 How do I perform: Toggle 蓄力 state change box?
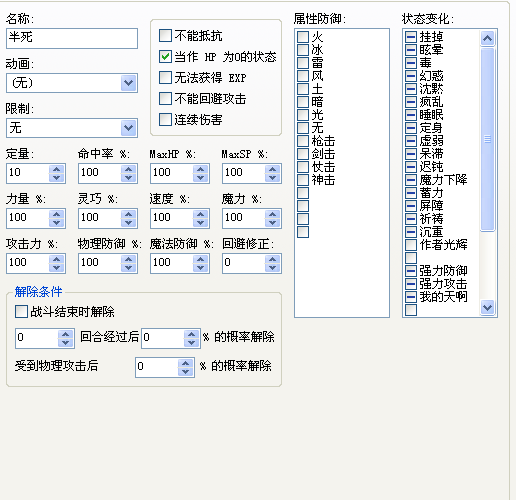click(x=411, y=193)
